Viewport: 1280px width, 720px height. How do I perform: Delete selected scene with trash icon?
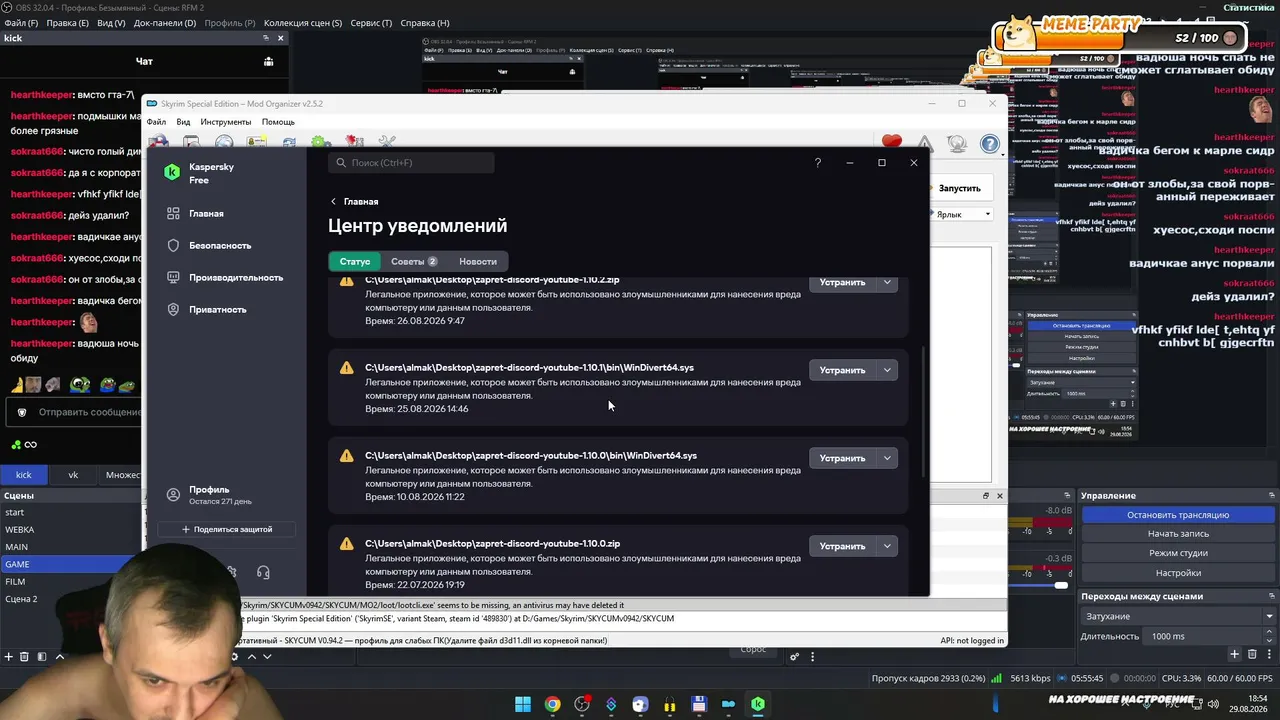(26, 656)
